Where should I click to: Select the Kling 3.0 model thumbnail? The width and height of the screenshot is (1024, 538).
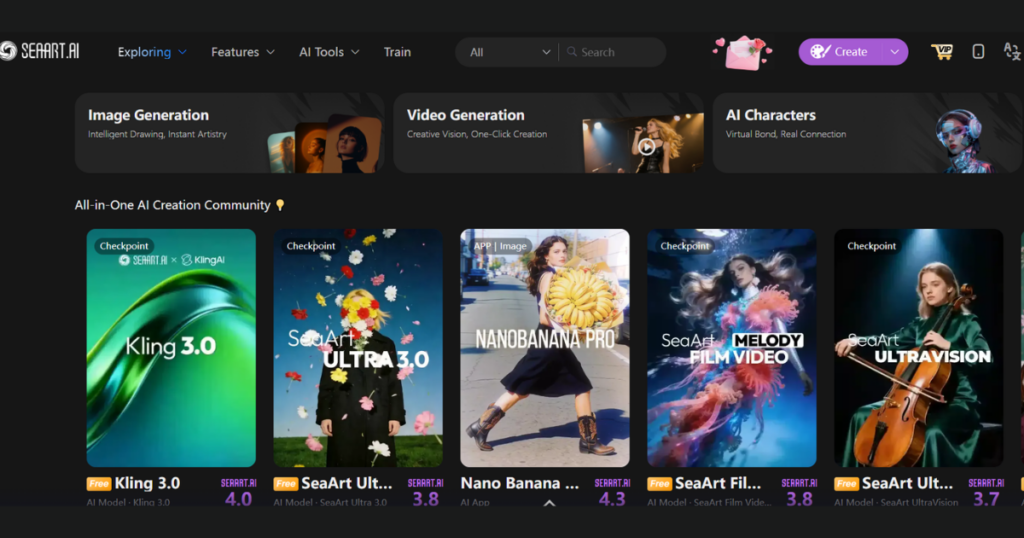[171, 348]
